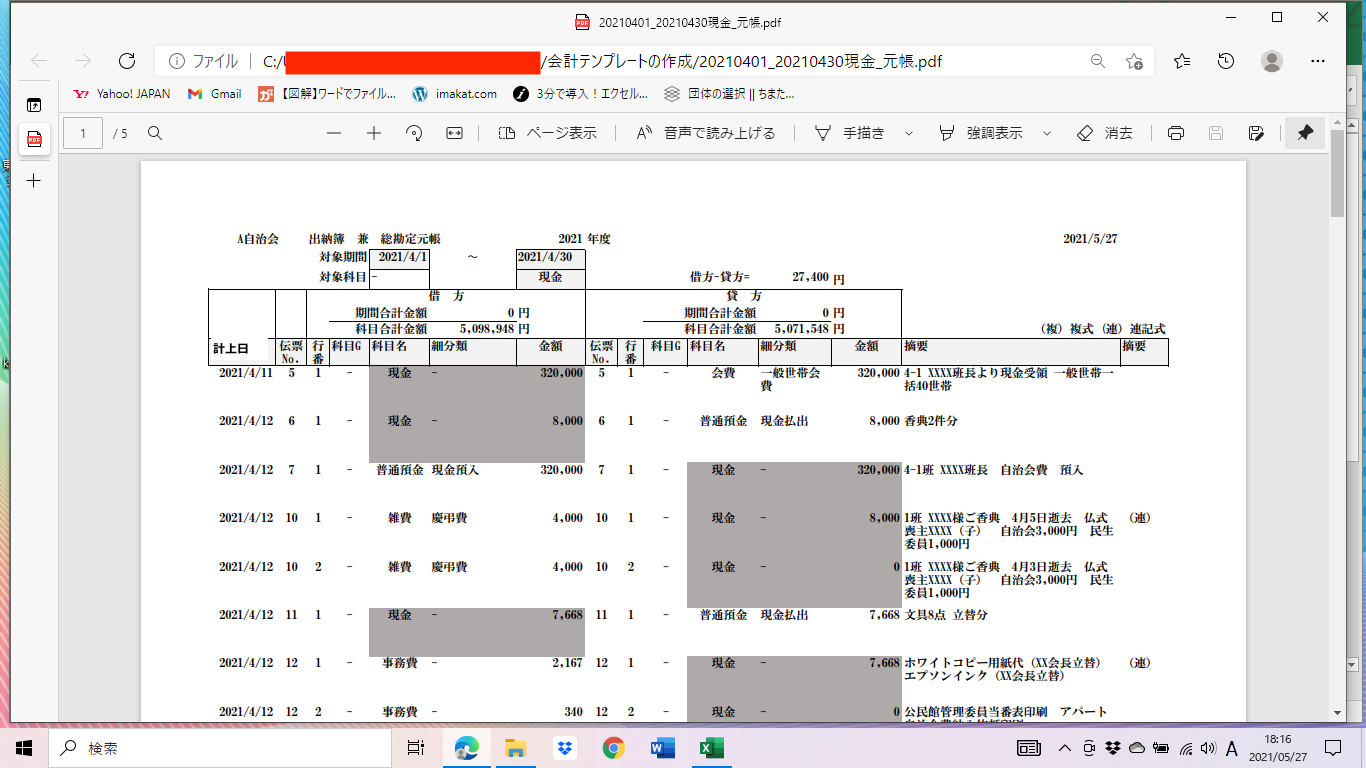
Task: Open the Yahoo! JAPAN bookmark
Action: tap(122, 94)
